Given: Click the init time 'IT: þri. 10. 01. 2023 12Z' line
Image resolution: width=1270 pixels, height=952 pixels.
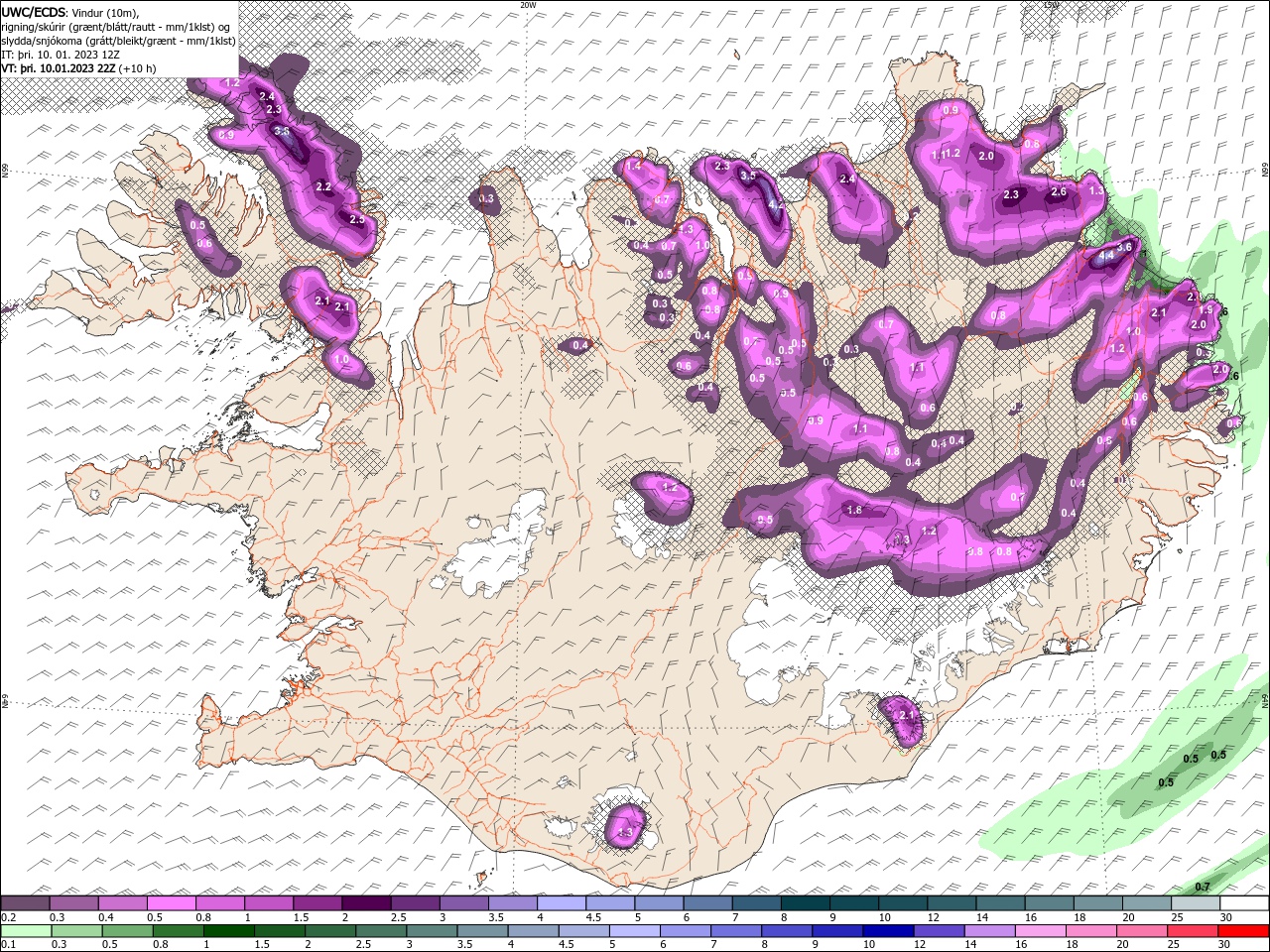Looking at the screenshot, I should (x=61, y=55).
